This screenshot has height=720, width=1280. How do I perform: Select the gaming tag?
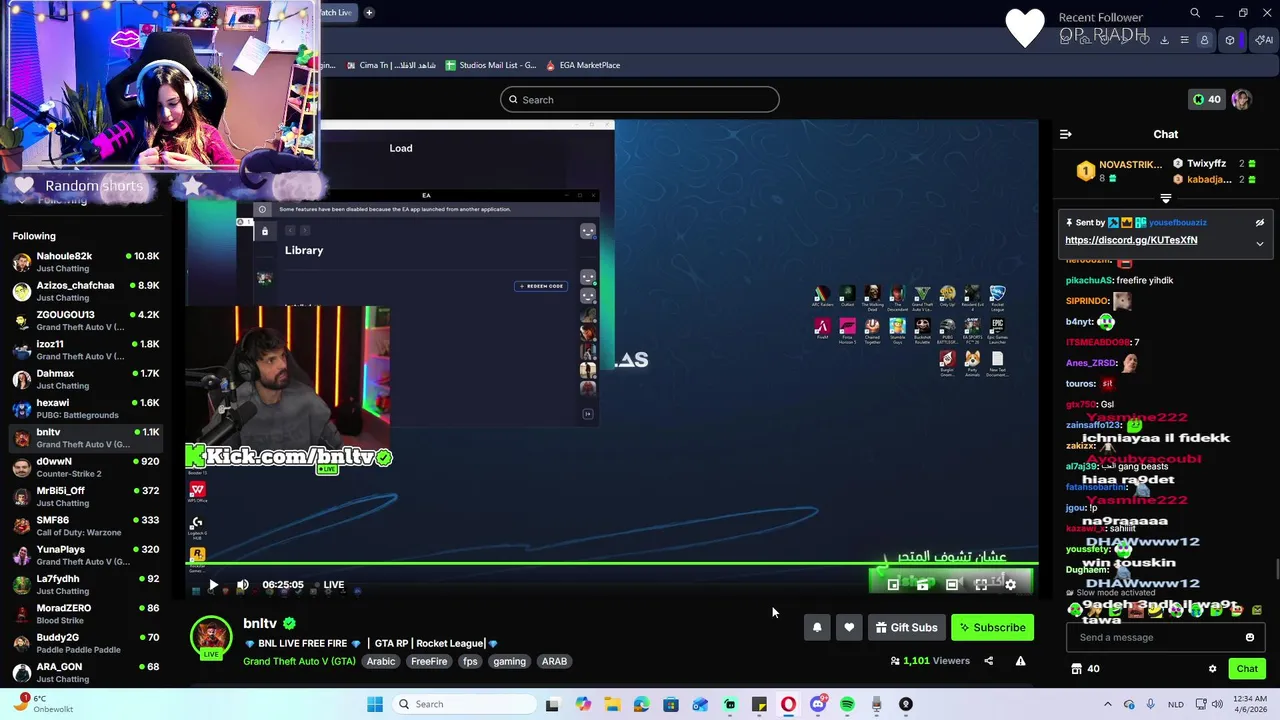point(509,661)
